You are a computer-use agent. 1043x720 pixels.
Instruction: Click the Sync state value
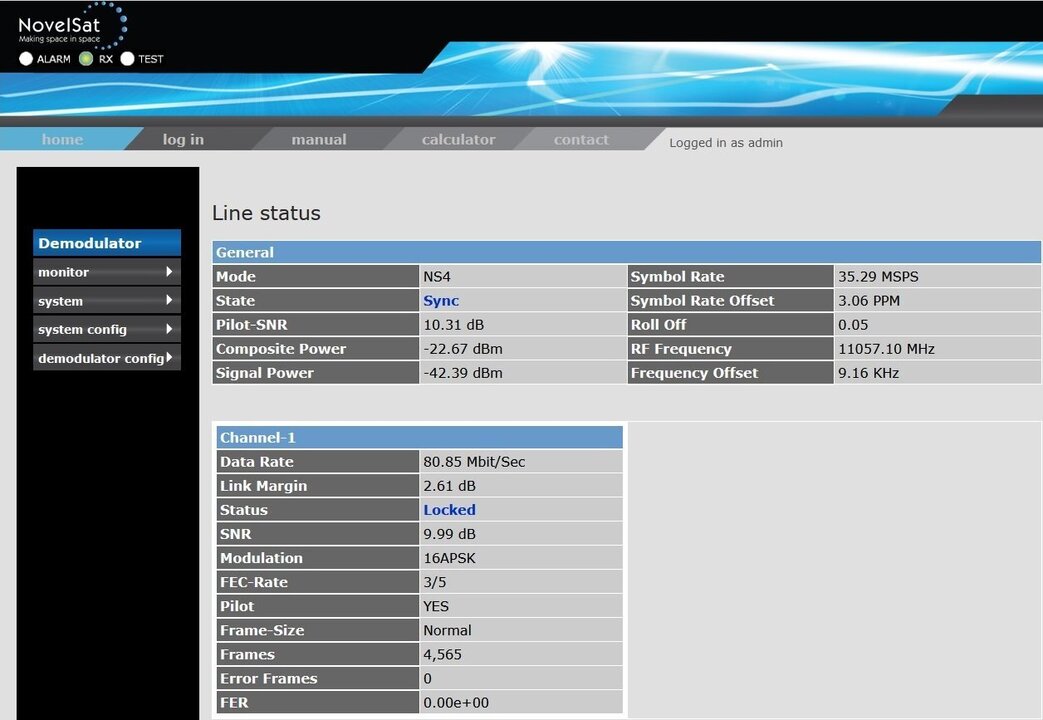click(441, 301)
